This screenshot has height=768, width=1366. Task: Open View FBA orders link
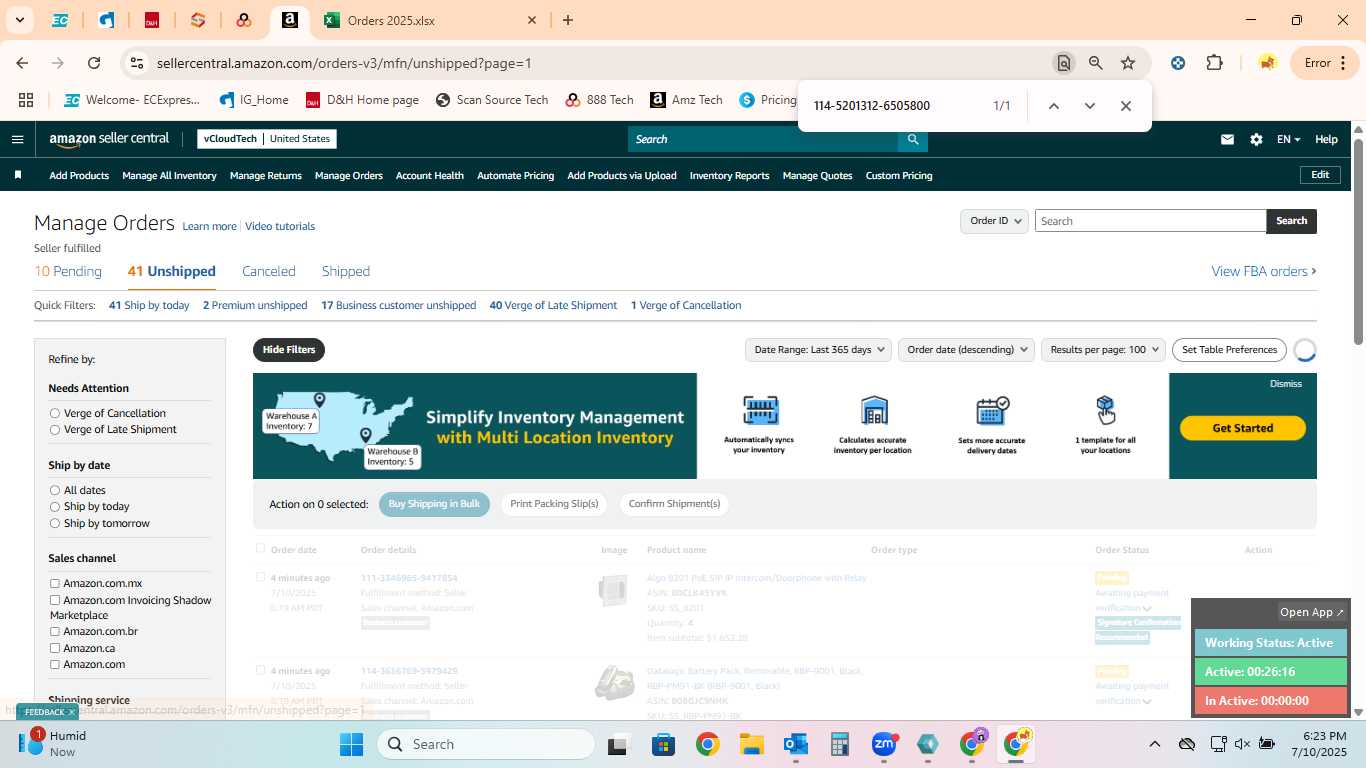1264,271
